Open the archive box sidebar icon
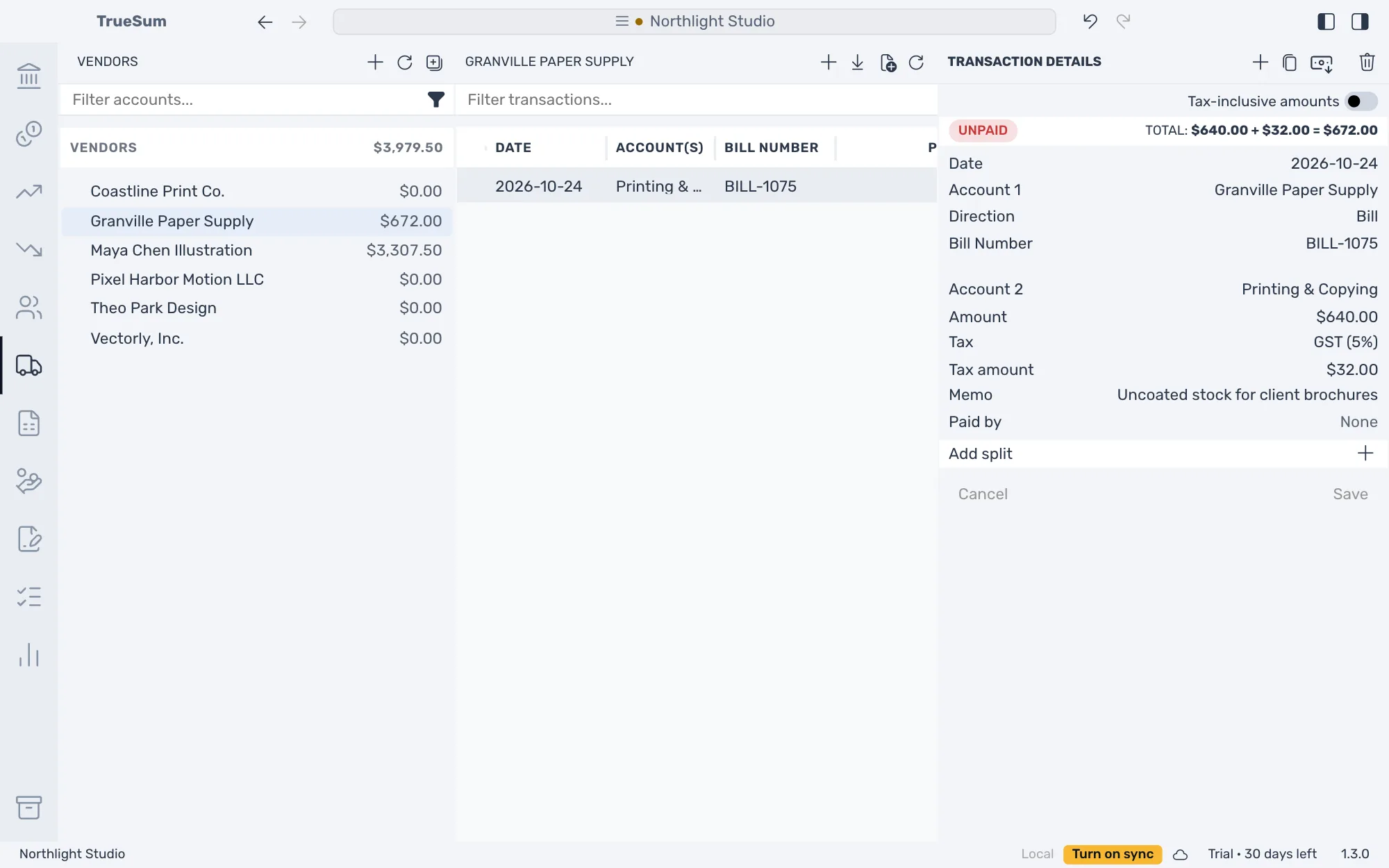Screen dimensions: 1389x868 (28, 808)
